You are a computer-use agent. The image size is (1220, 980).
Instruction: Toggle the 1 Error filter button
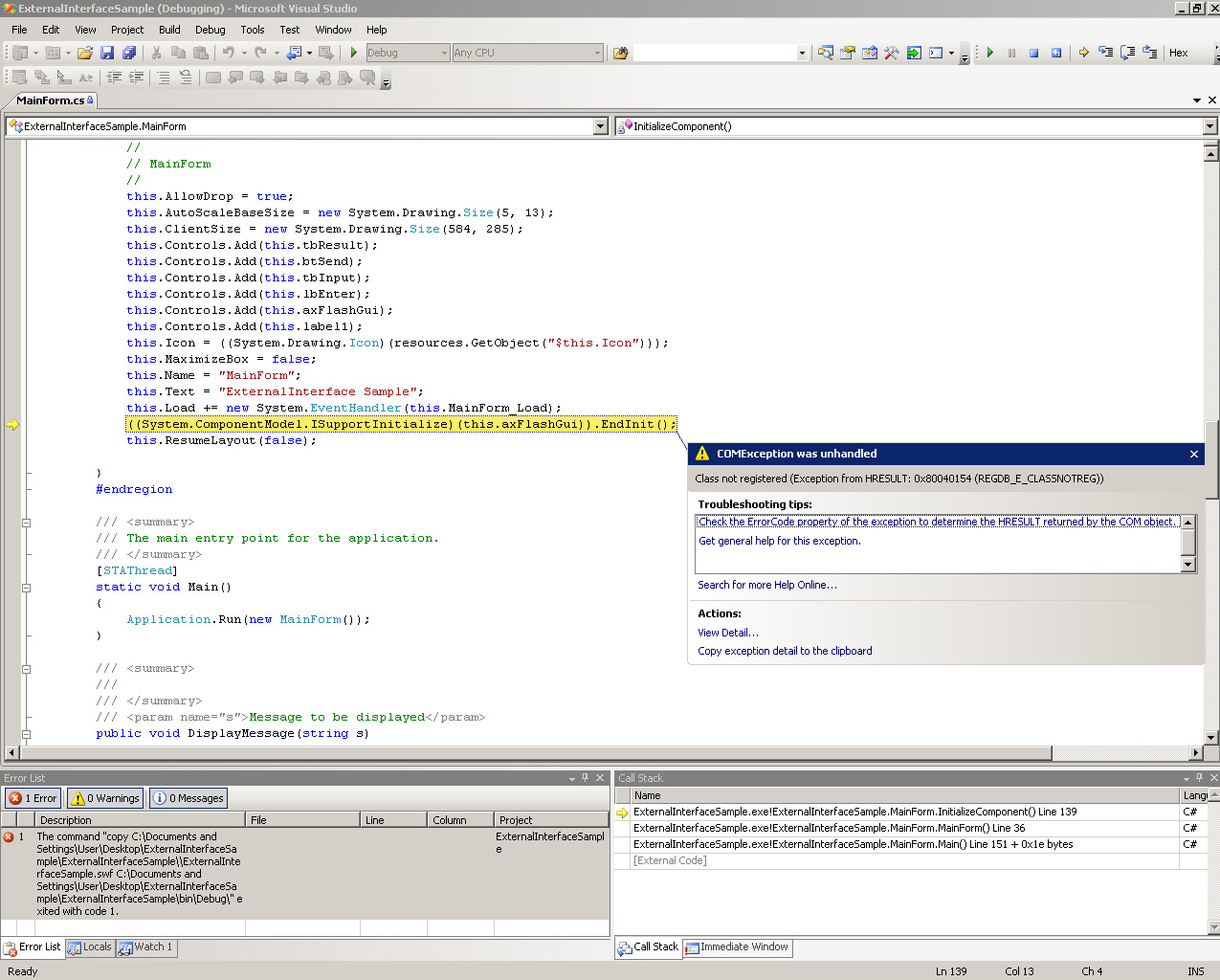pyautogui.click(x=33, y=798)
